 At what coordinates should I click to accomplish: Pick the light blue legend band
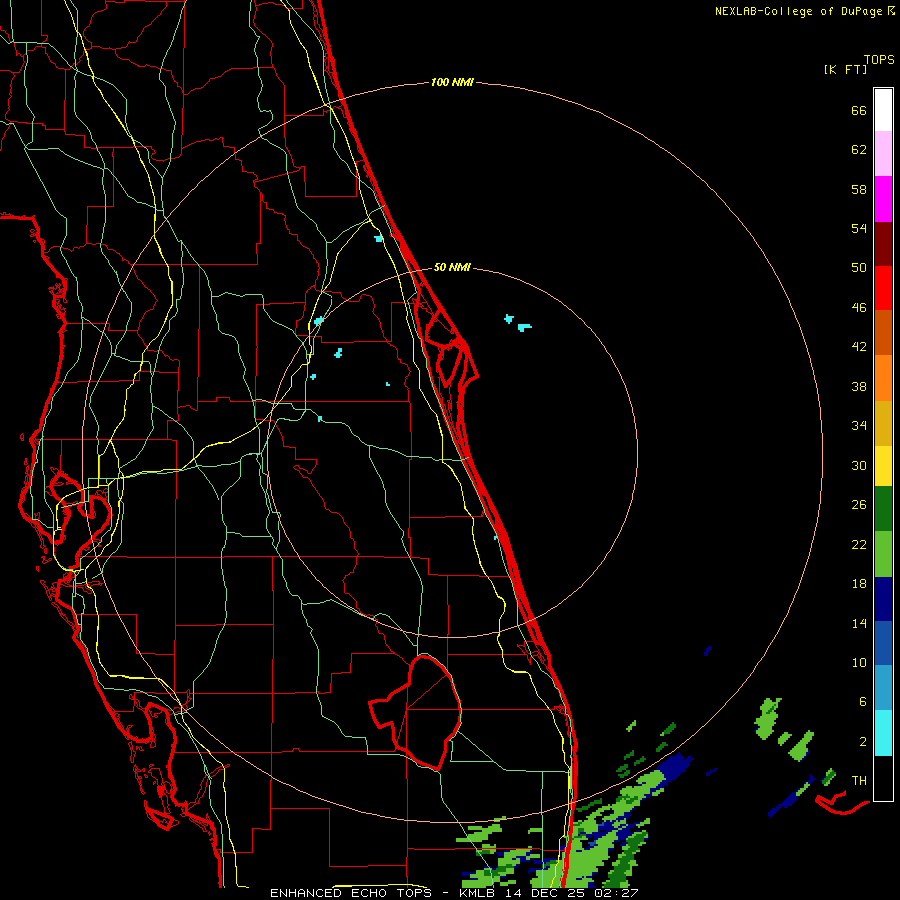[x=883, y=688]
